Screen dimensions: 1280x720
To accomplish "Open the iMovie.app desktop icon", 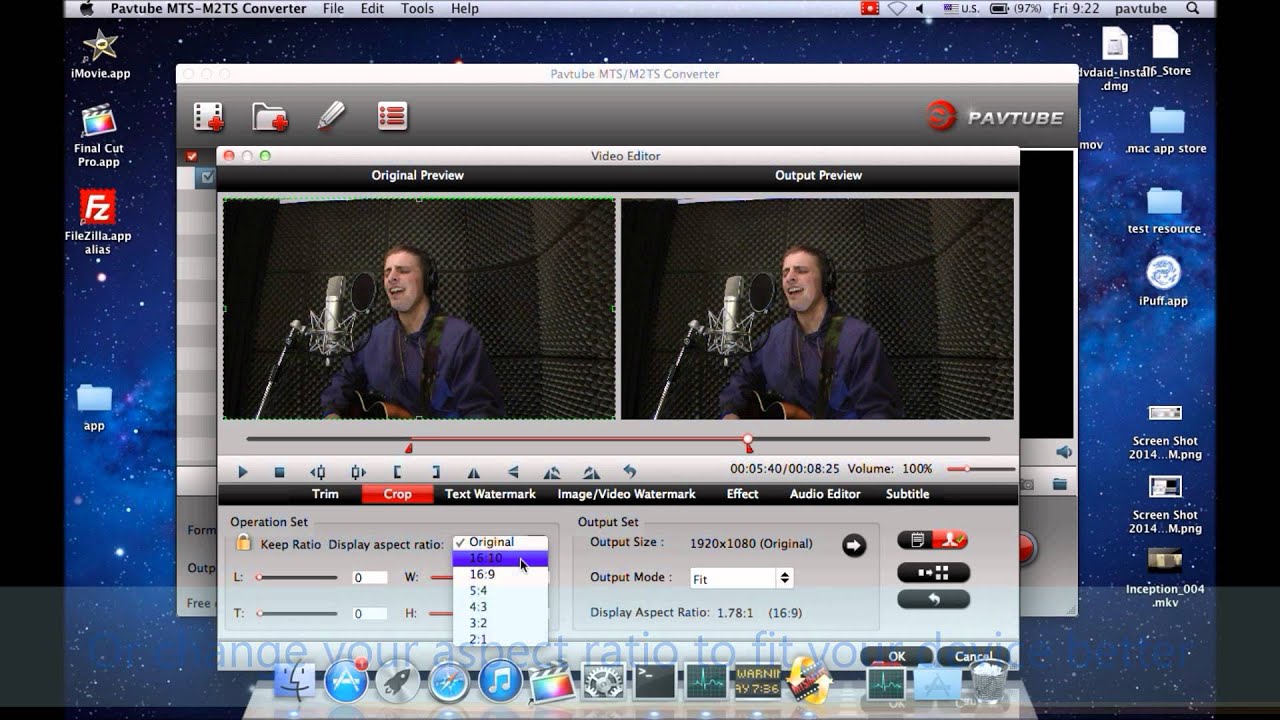I will [100, 54].
